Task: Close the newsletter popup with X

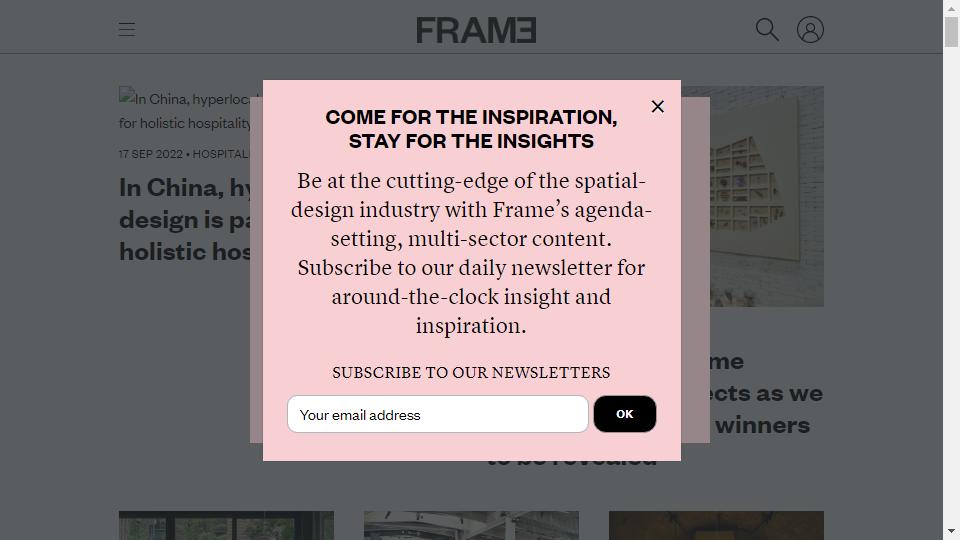Action: tap(658, 107)
